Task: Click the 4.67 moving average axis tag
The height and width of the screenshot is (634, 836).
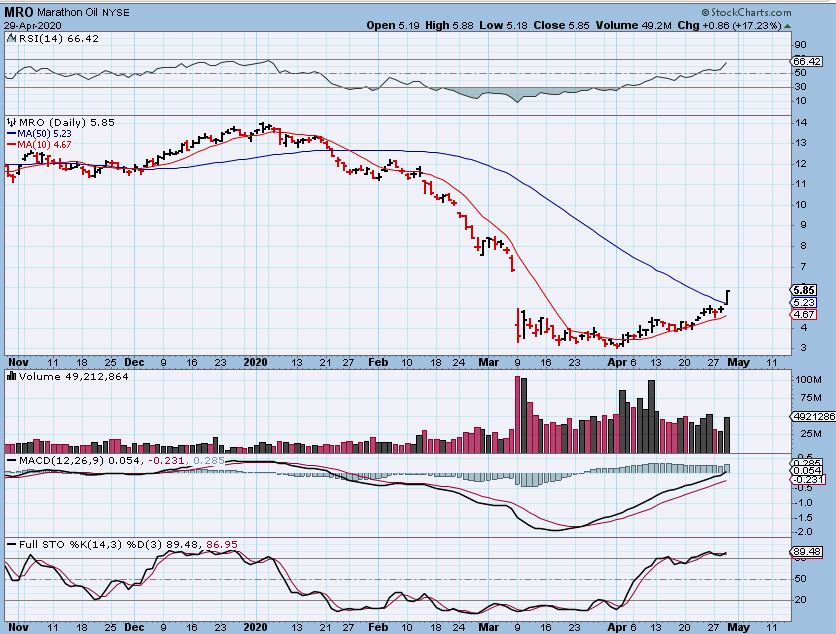Action: tap(803, 315)
